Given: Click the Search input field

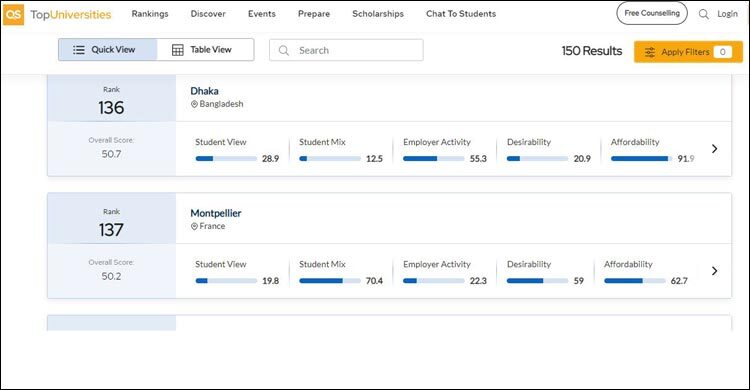Looking at the screenshot, I should point(346,50).
